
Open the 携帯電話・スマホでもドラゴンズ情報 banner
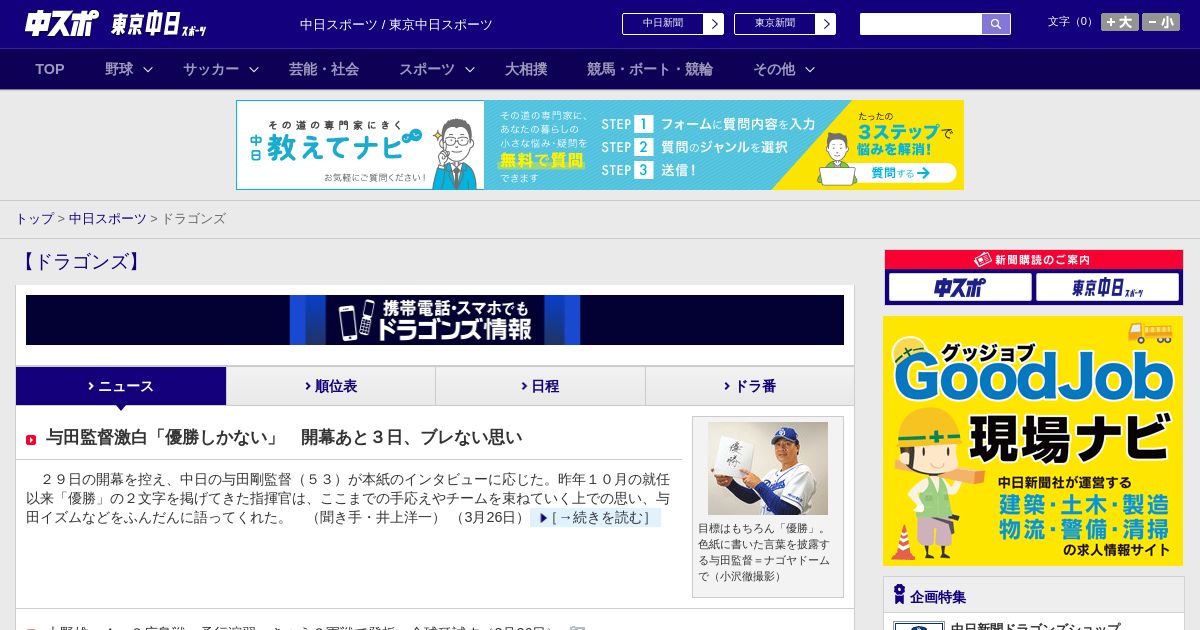[435, 320]
